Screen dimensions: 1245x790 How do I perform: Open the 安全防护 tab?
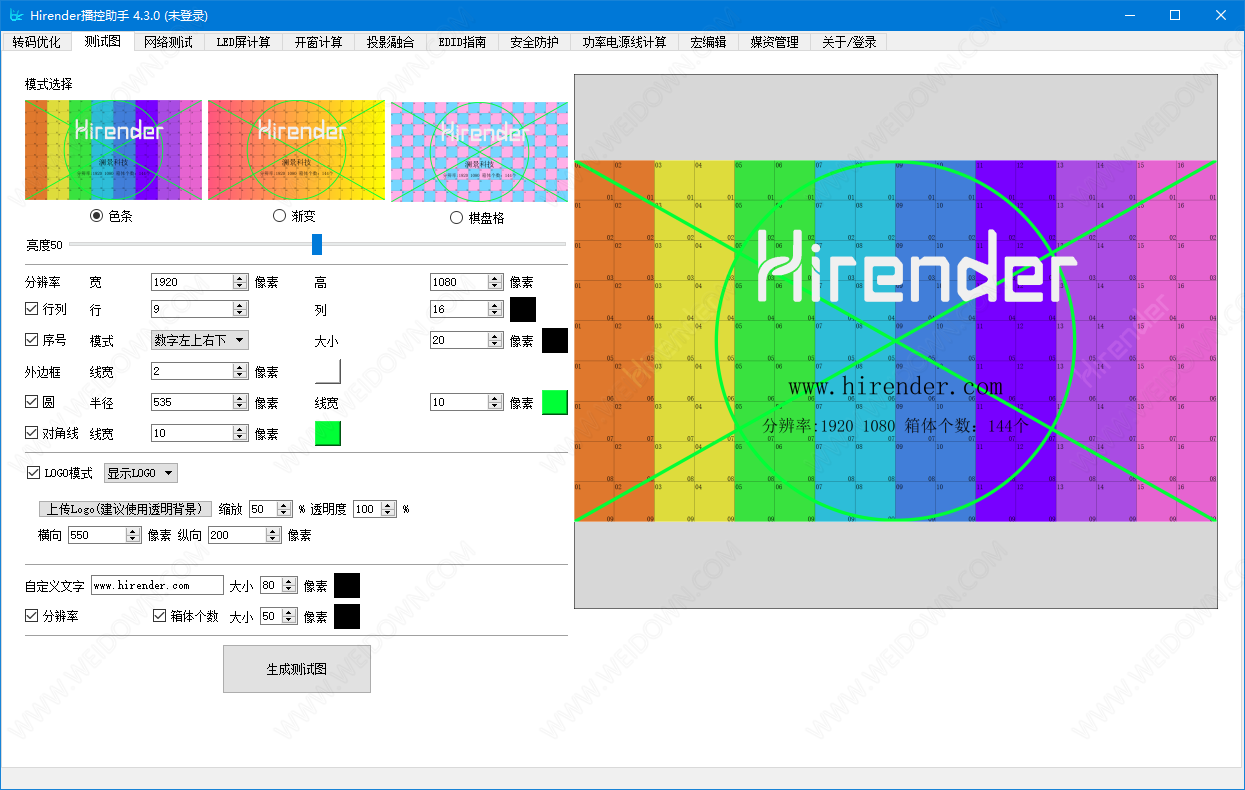535,42
